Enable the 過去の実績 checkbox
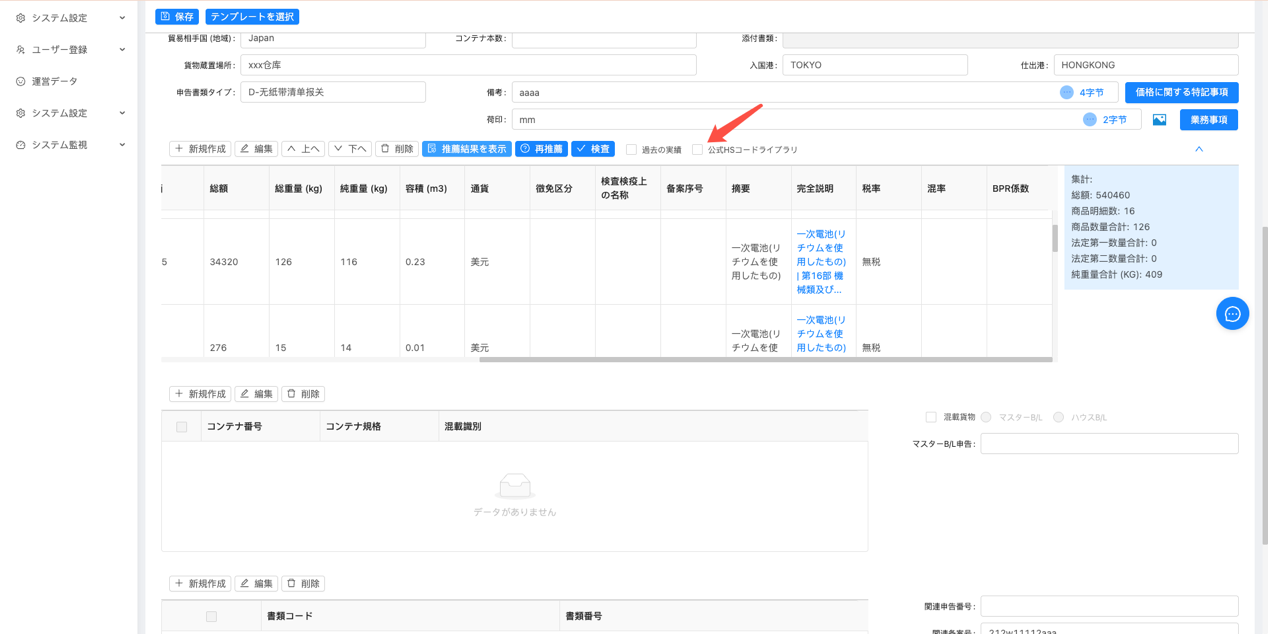1268x634 pixels. click(x=631, y=150)
